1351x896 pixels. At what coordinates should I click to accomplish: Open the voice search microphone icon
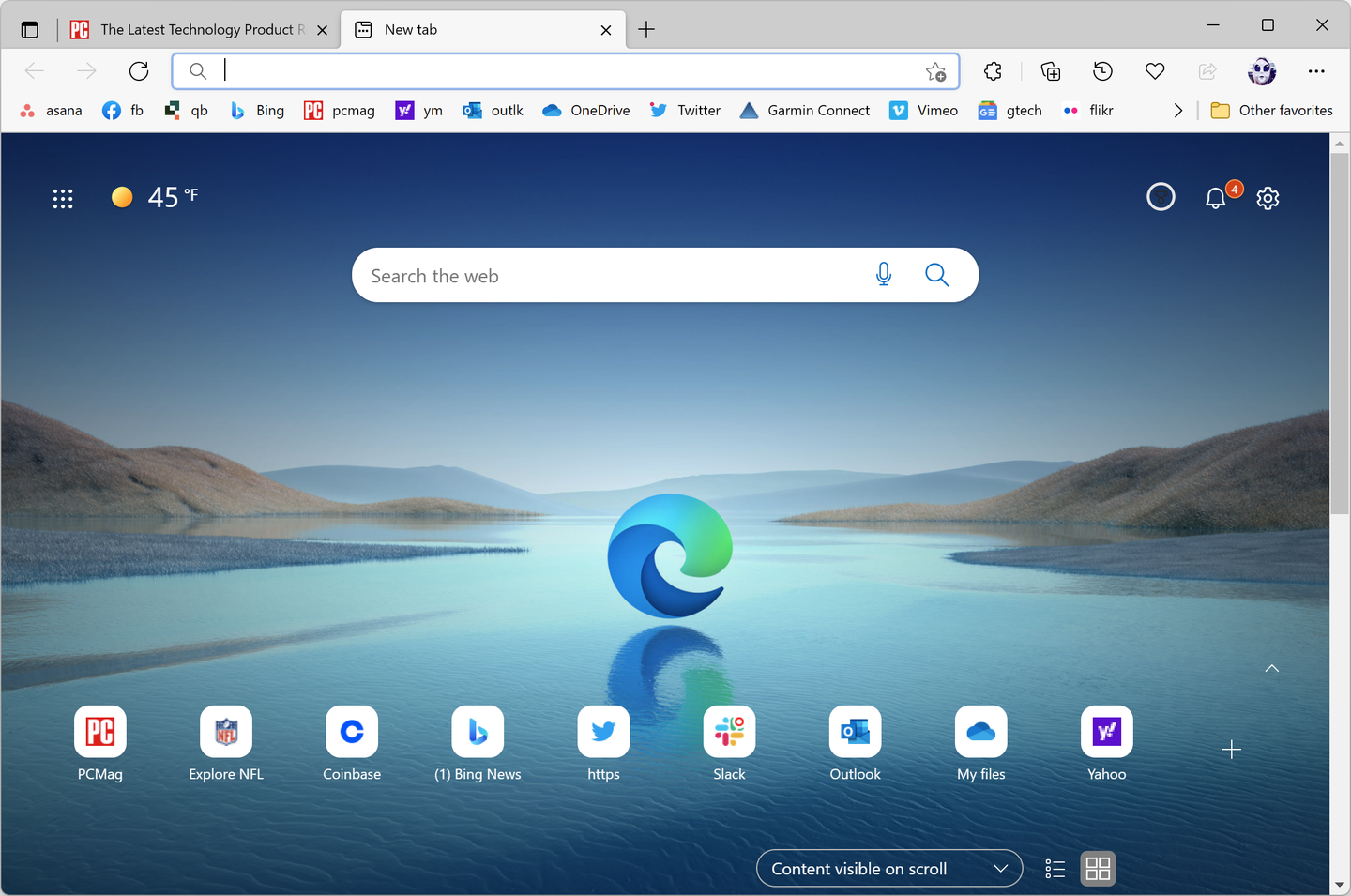(x=883, y=274)
